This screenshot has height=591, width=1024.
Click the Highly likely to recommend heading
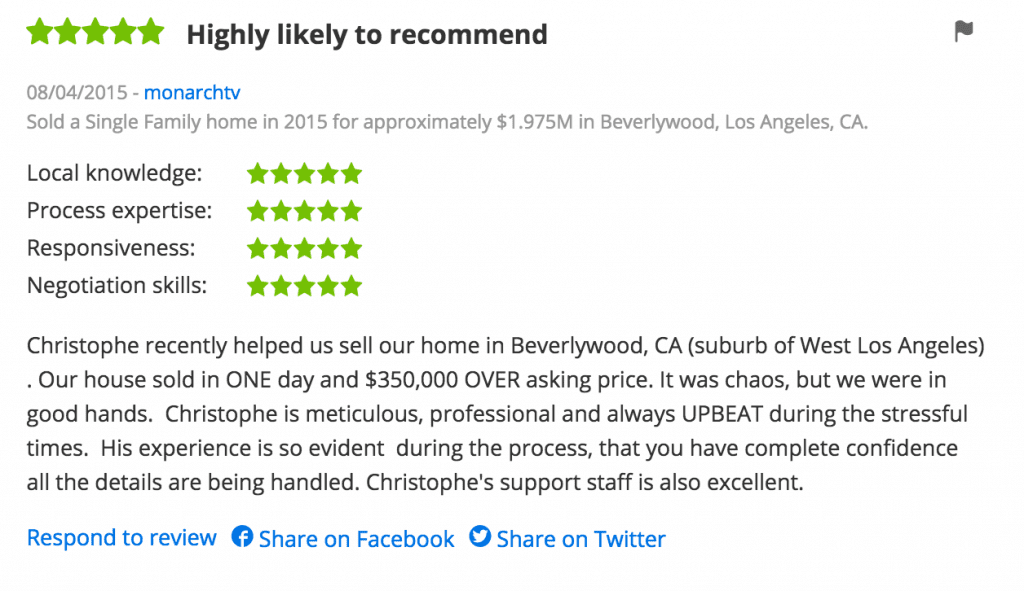coord(367,35)
